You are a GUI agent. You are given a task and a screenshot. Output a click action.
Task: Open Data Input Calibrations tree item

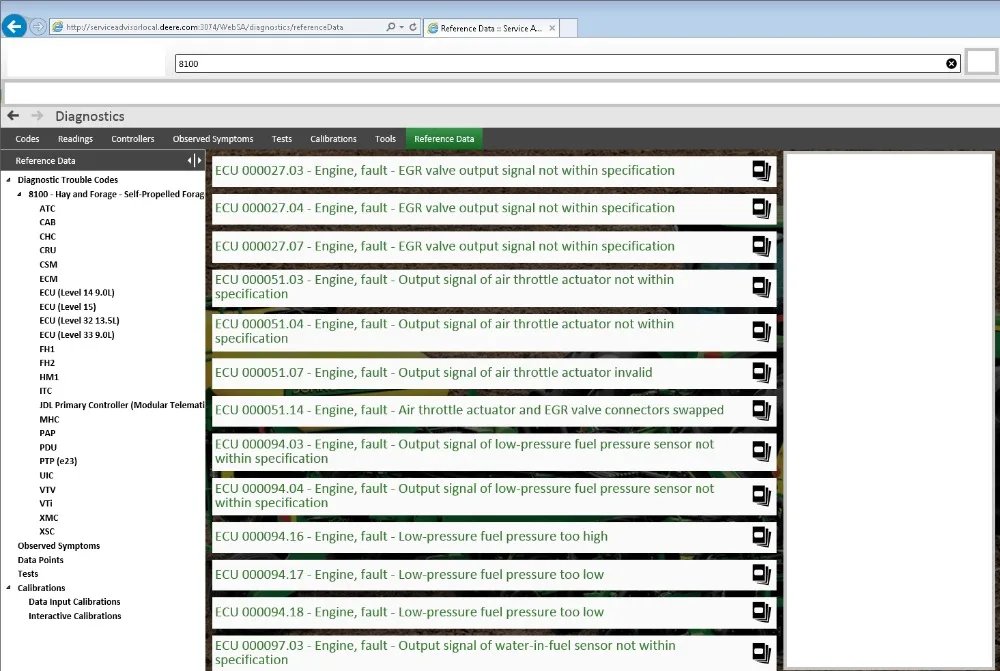pyautogui.click(x=75, y=602)
